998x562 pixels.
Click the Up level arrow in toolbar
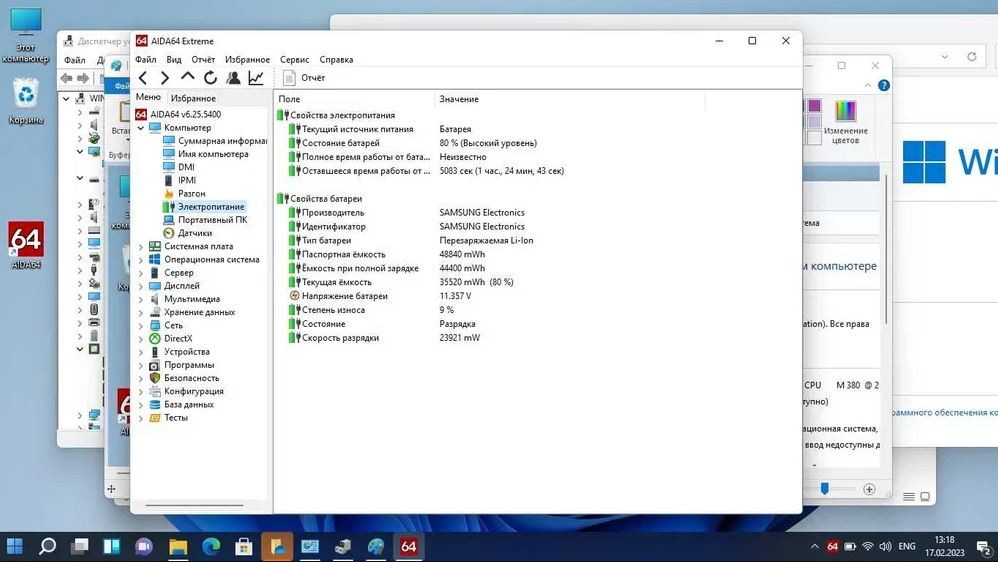(188, 78)
